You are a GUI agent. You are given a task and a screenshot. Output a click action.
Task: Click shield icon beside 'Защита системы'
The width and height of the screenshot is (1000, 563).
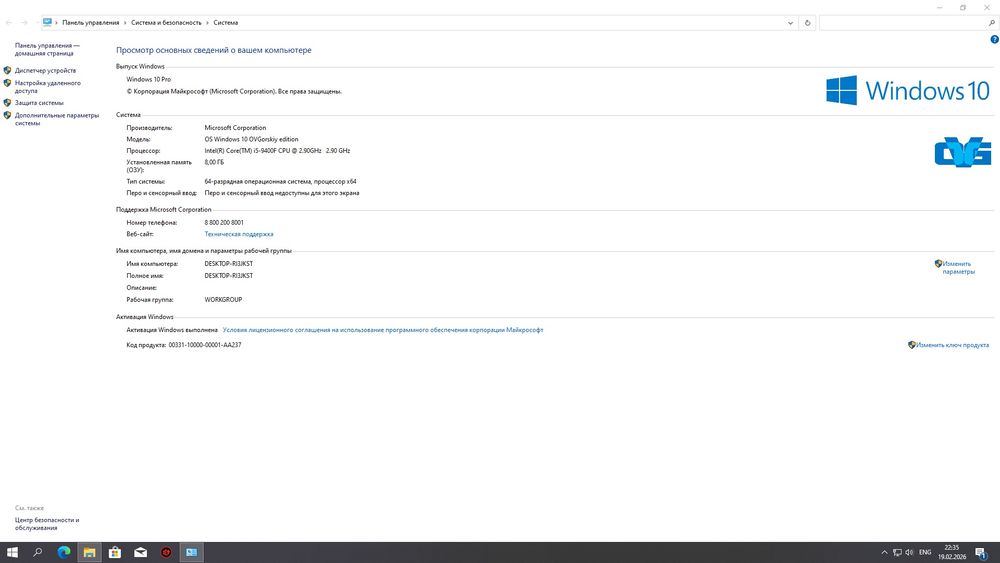pyautogui.click(x=8, y=102)
